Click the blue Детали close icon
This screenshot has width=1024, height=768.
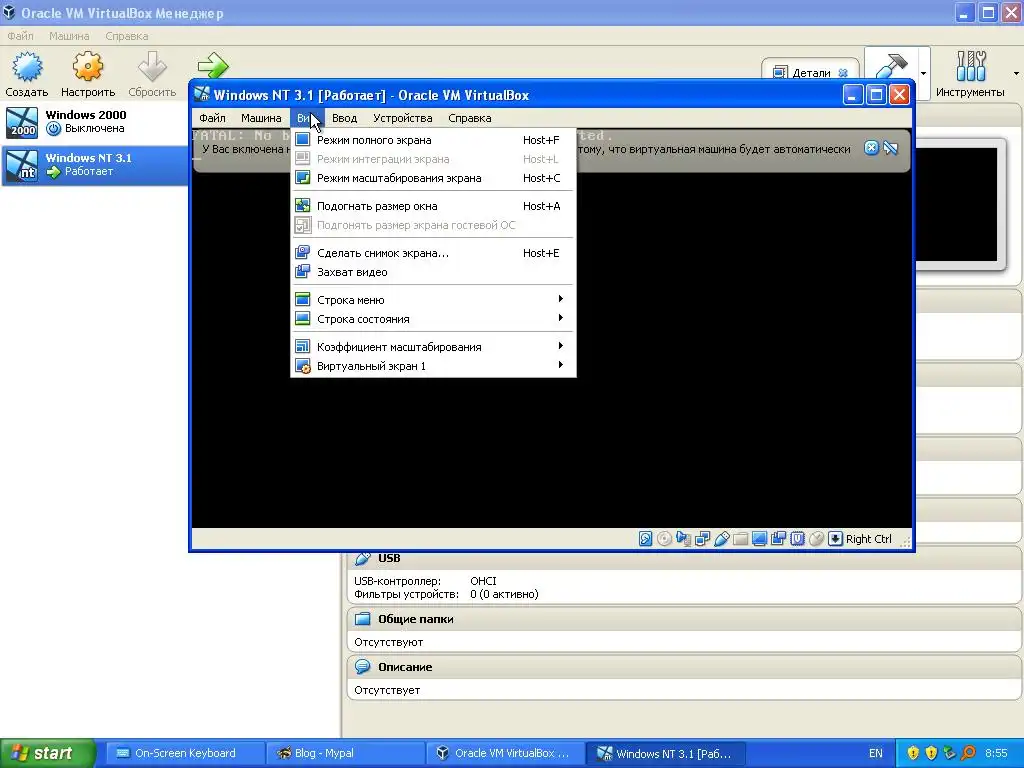(843, 73)
